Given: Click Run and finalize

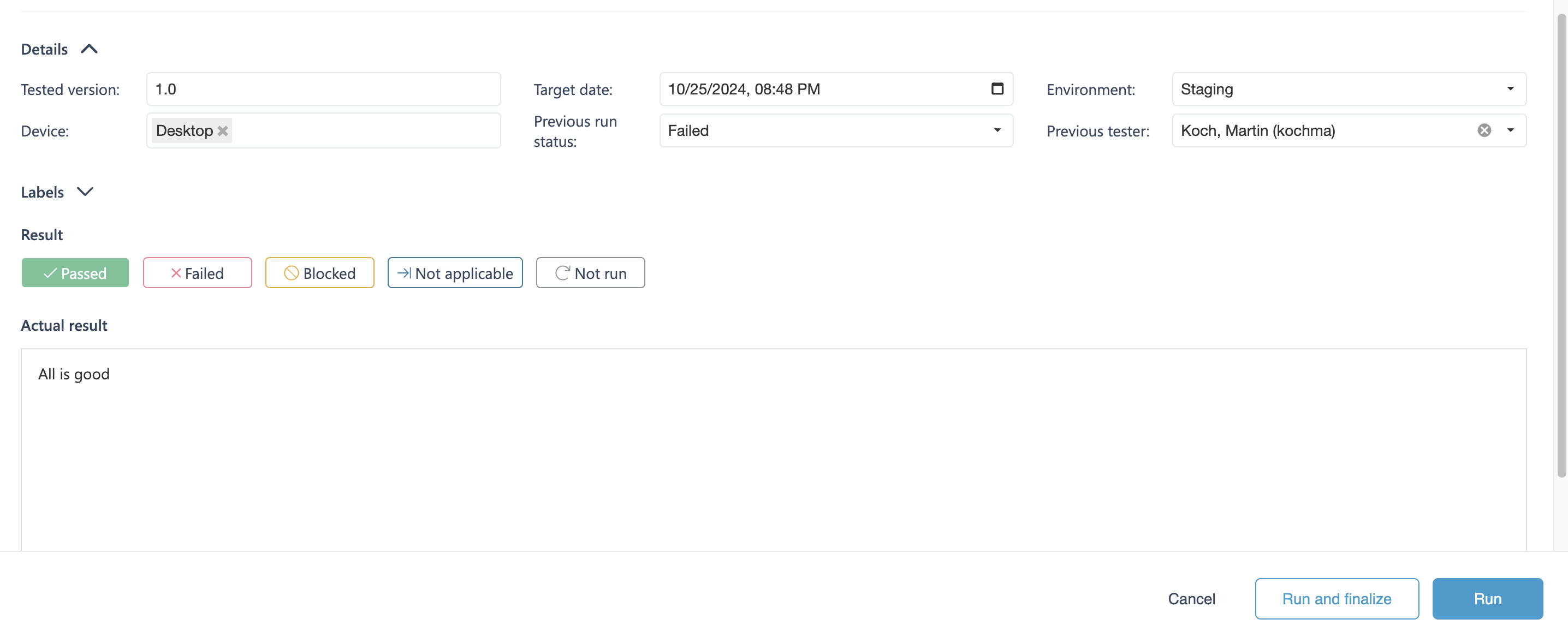Looking at the screenshot, I should click(x=1336, y=599).
